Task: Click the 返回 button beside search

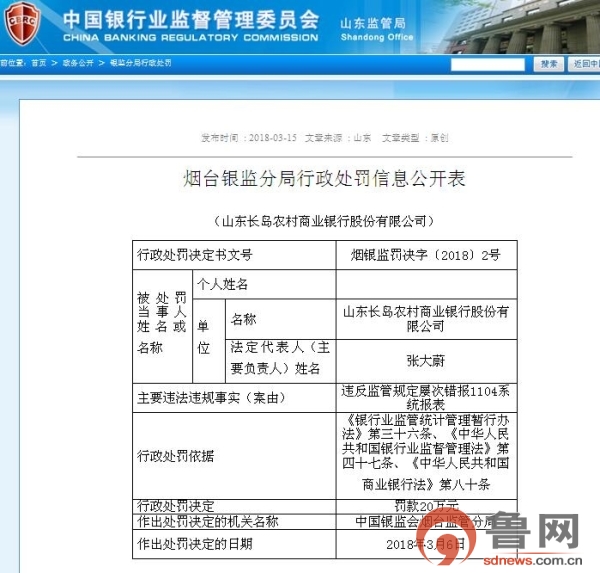Action: pos(584,64)
